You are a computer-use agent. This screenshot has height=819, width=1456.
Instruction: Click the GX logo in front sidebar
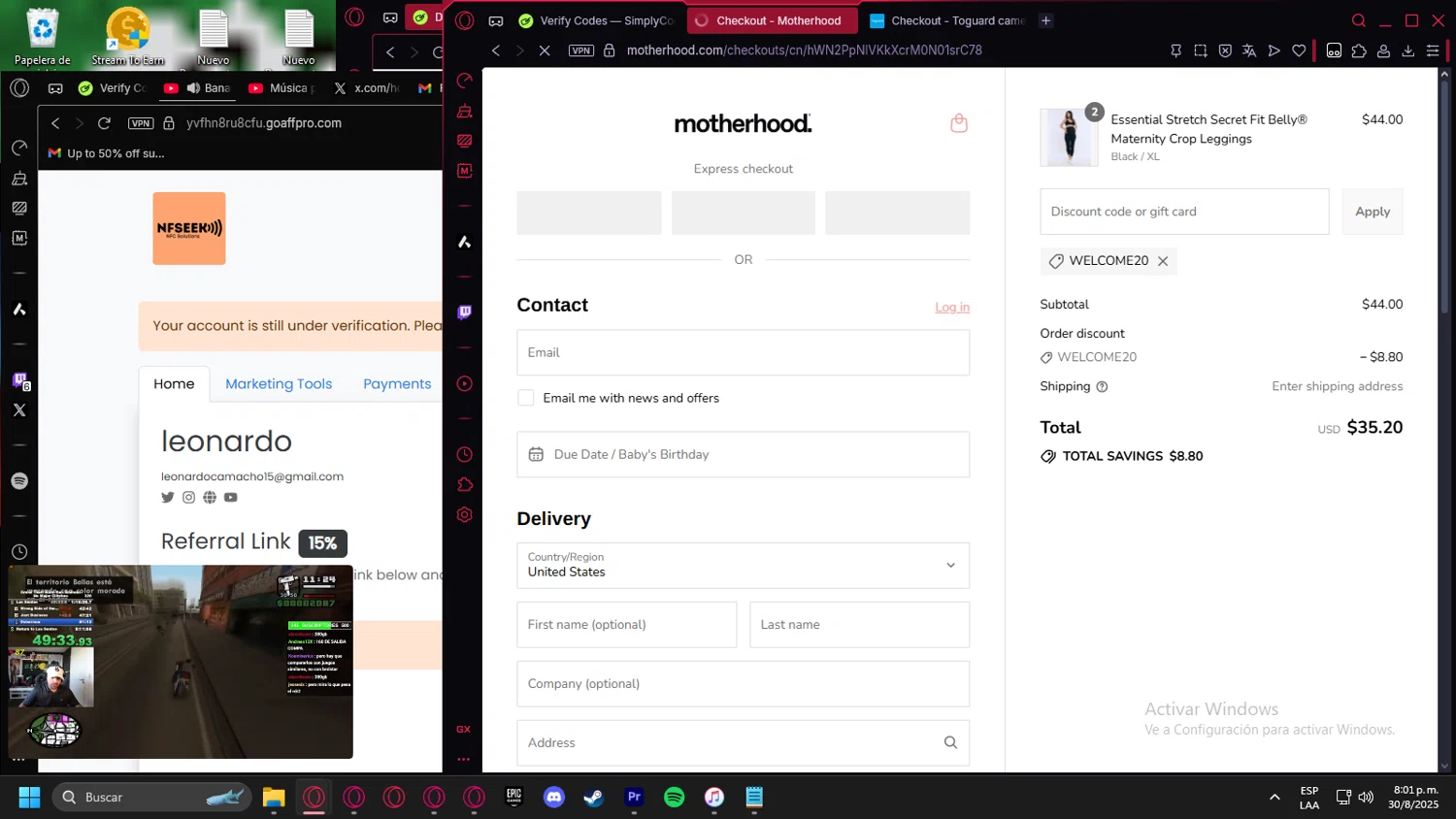pyautogui.click(x=464, y=729)
